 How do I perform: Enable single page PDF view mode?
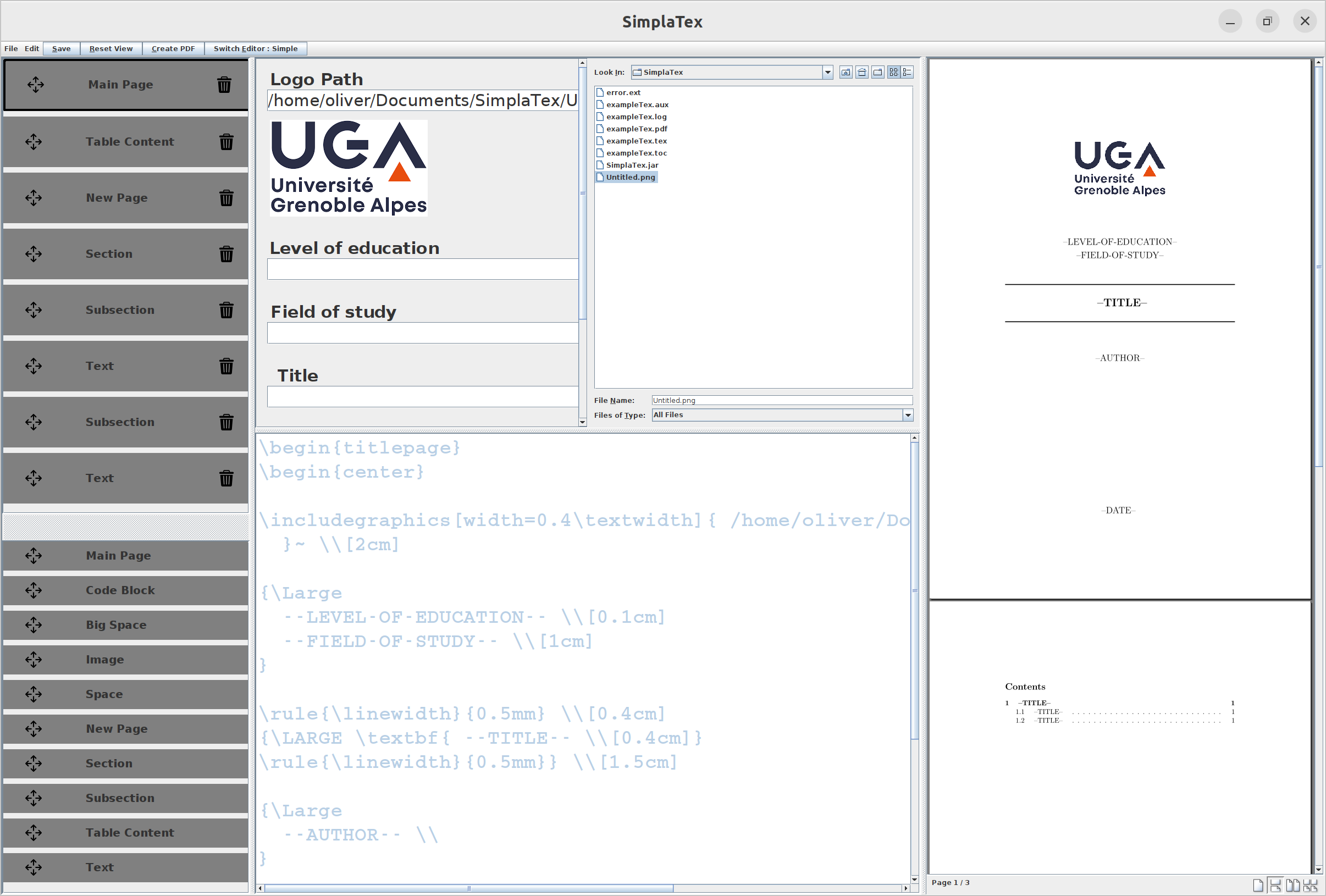click(x=1257, y=885)
